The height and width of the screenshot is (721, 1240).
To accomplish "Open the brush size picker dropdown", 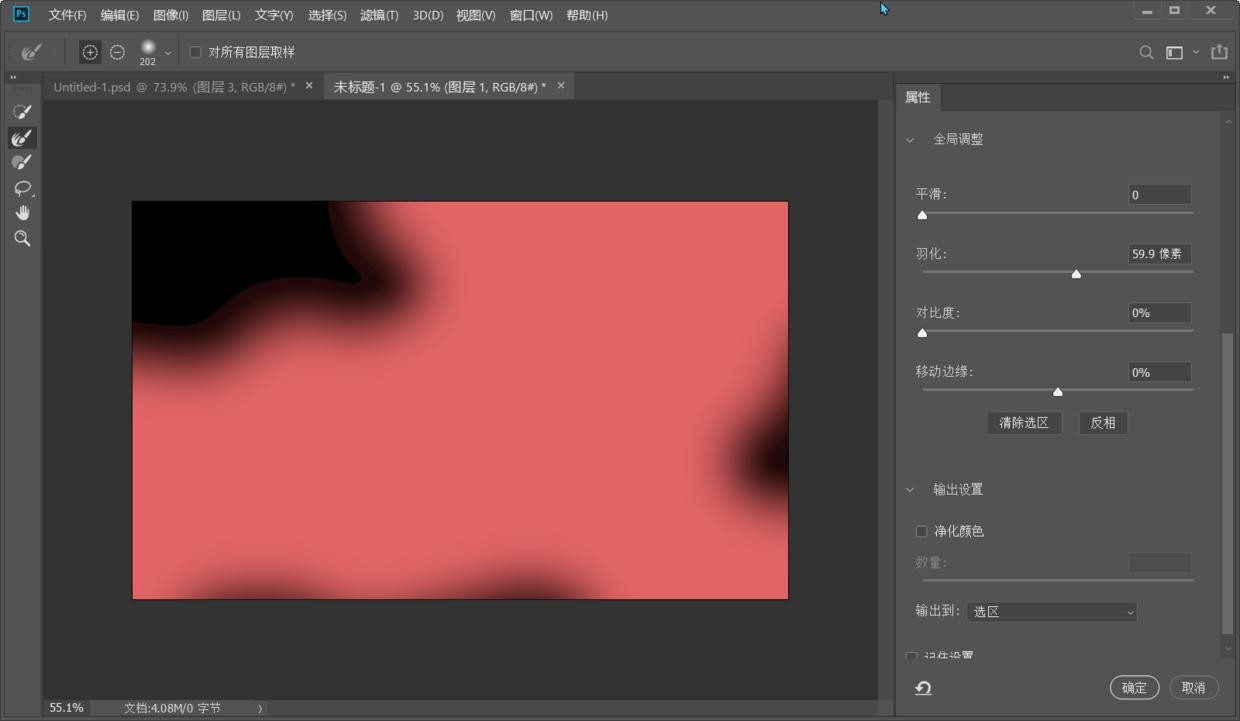I will click(167, 53).
